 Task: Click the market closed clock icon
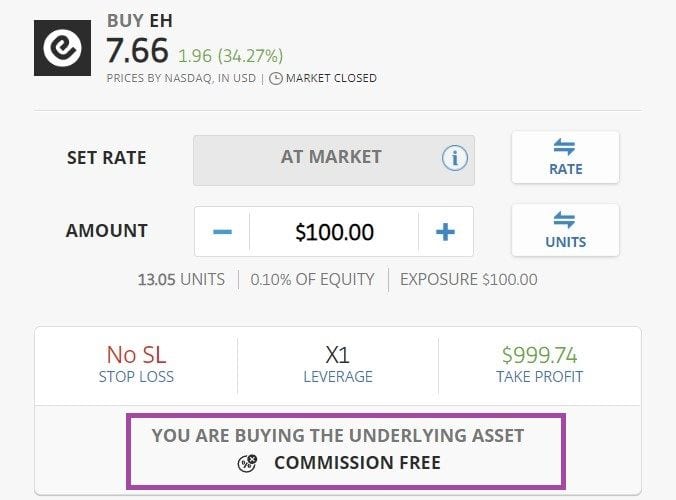point(276,78)
